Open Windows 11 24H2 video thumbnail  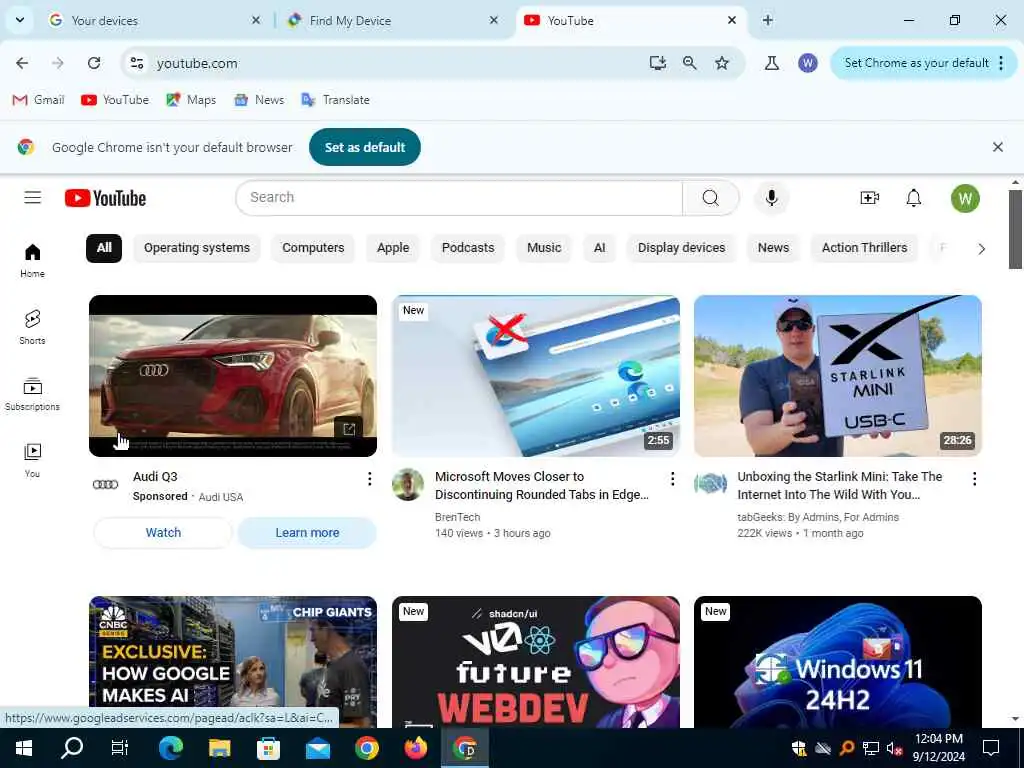[838, 662]
